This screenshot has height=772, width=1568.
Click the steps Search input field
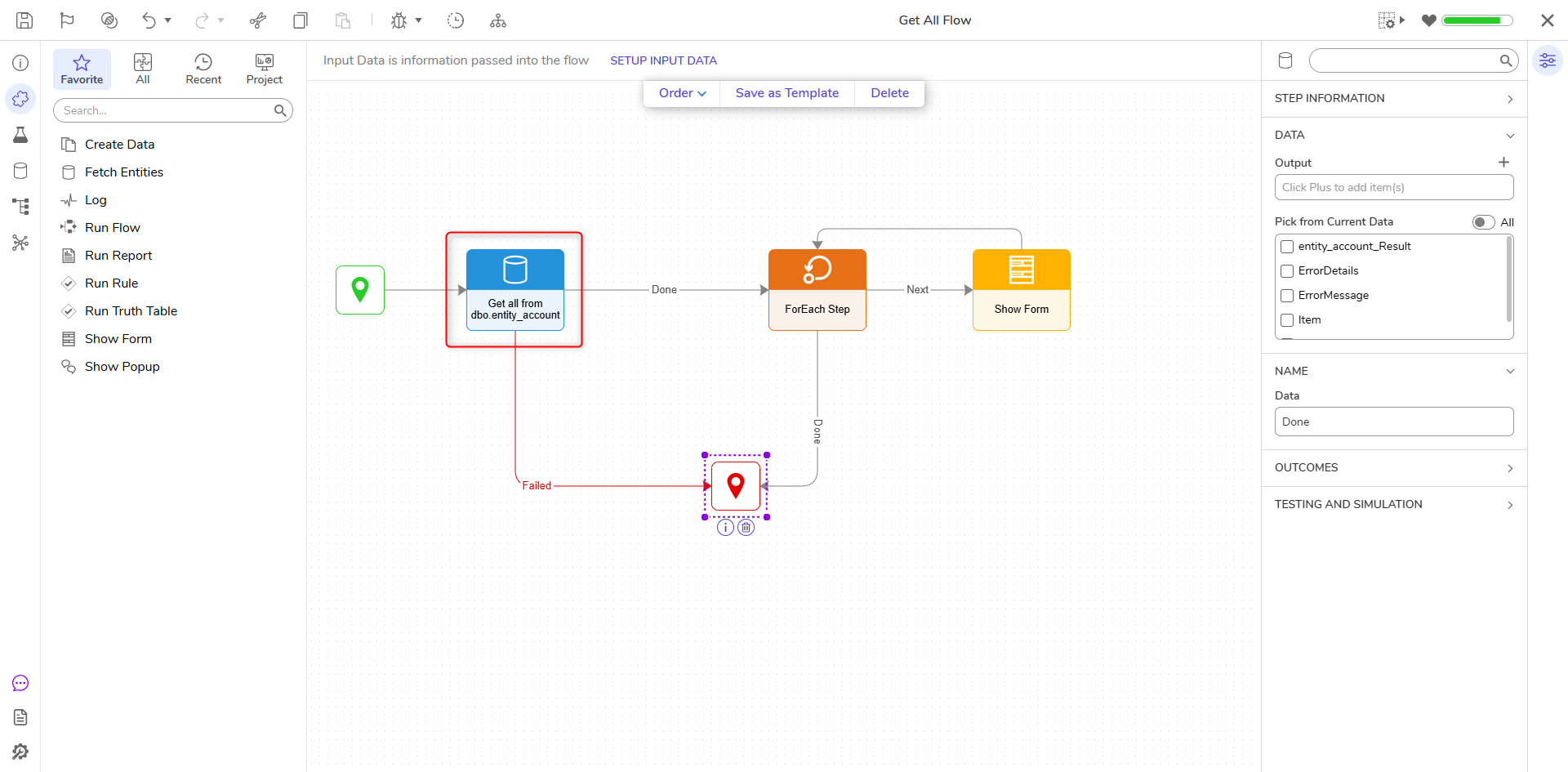[x=172, y=110]
